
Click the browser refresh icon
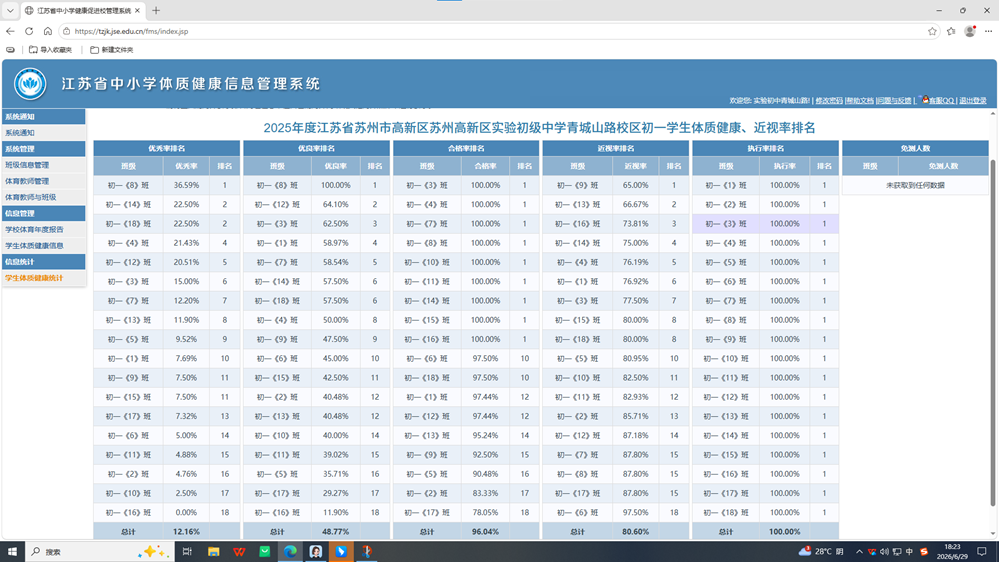[x=29, y=31]
